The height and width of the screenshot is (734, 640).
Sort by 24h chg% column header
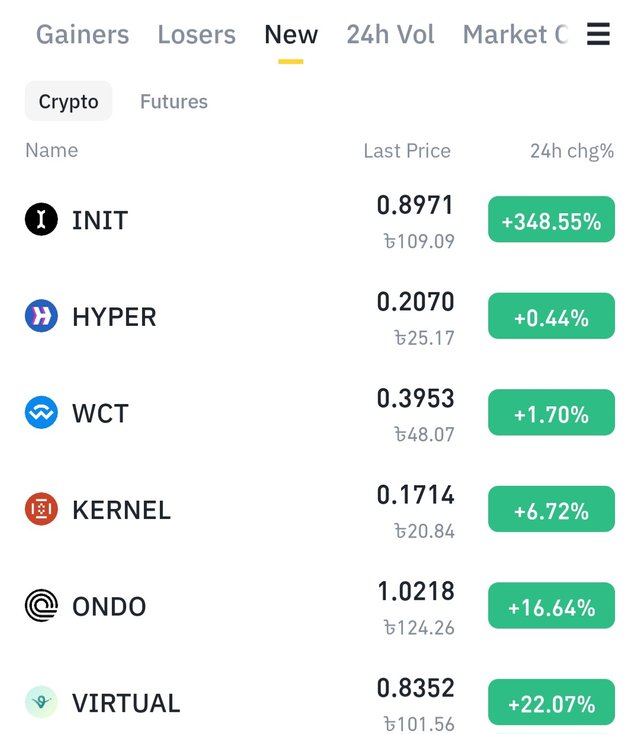coord(572,151)
